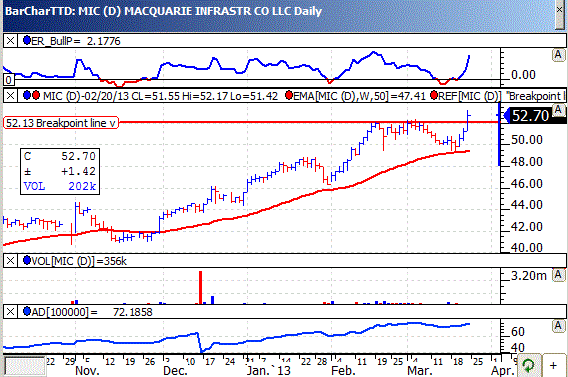568x377 pixels.
Task: Click the tall red volume spike bar
Action: click(200, 287)
